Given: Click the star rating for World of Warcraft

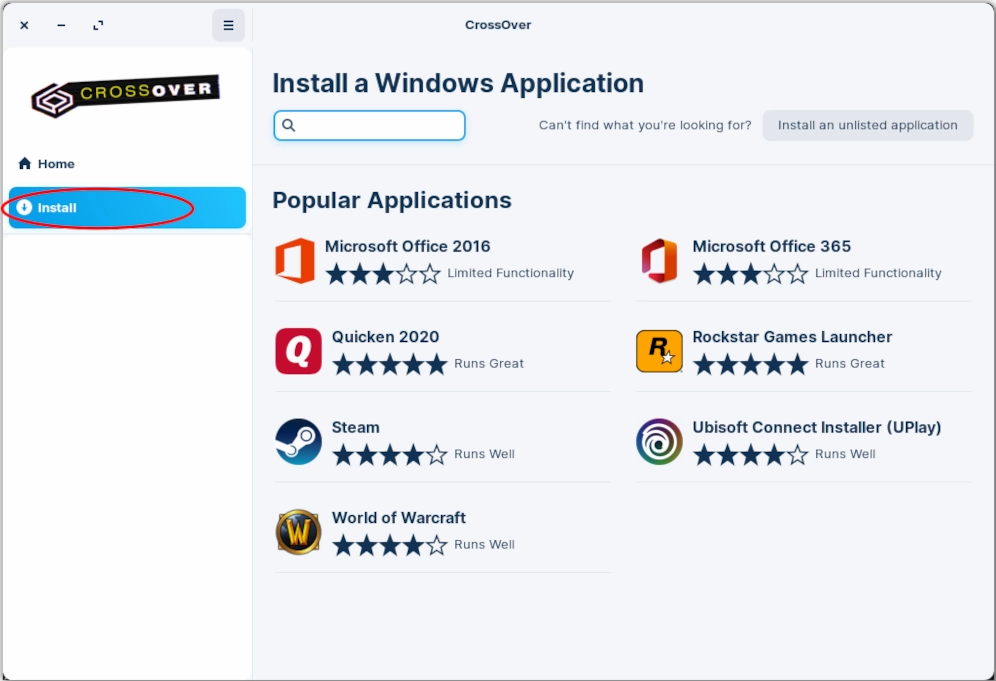Looking at the screenshot, I should tap(390, 545).
